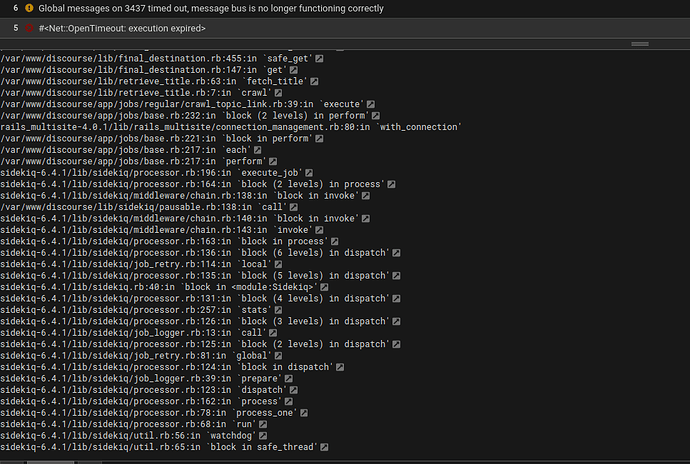The image size is (690, 464).
Task: Open source link for processor.rb:131 four levels dispatch
Action: point(396,299)
